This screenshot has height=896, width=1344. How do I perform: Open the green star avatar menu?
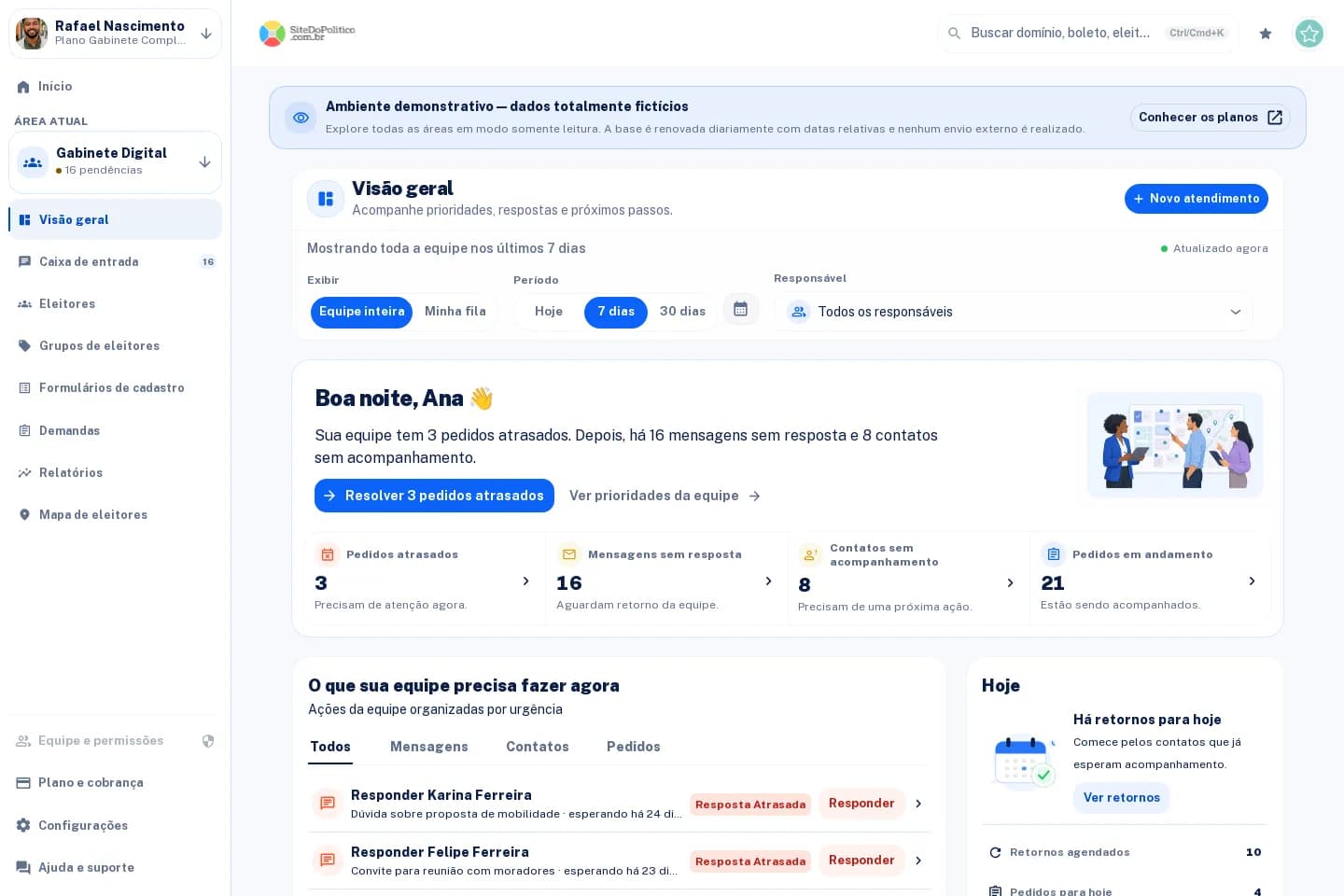click(x=1309, y=34)
